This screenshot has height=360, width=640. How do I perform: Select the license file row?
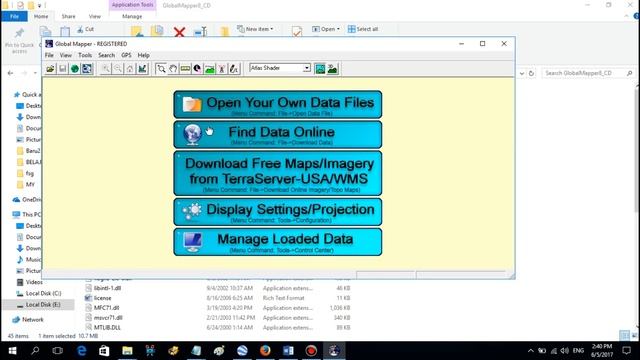coord(218,298)
